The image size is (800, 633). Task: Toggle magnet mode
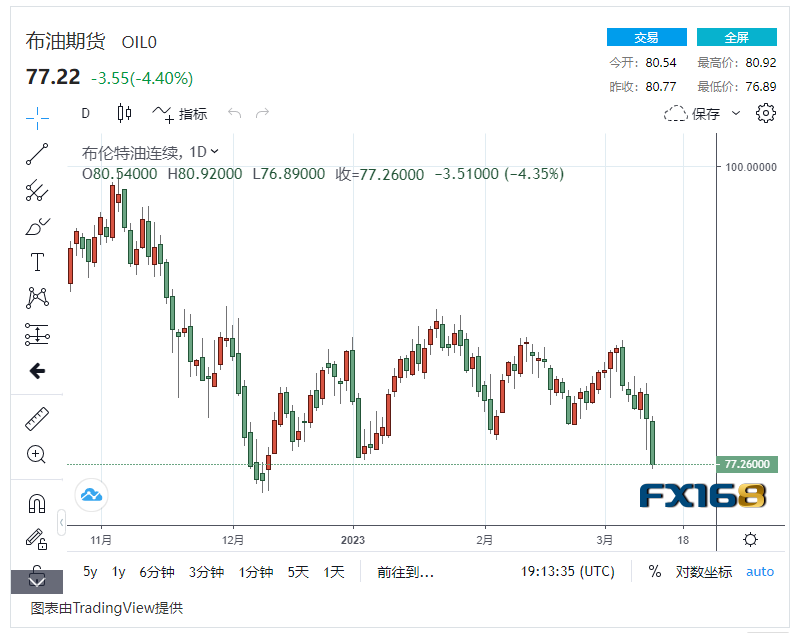click(x=37, y=503)
